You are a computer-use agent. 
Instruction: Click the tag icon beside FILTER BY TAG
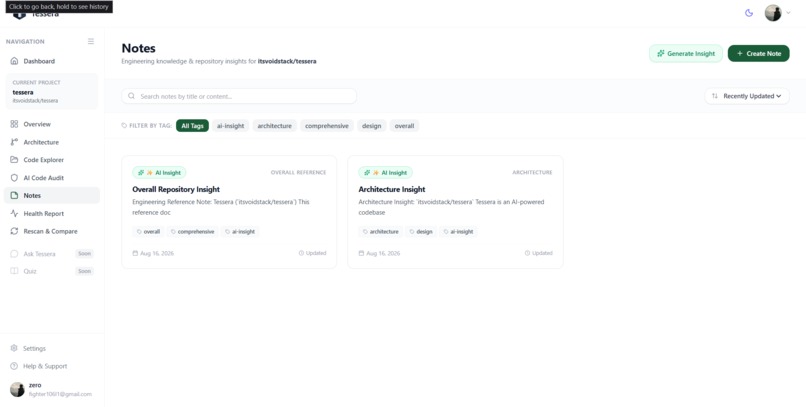click(x=124, y=126)
